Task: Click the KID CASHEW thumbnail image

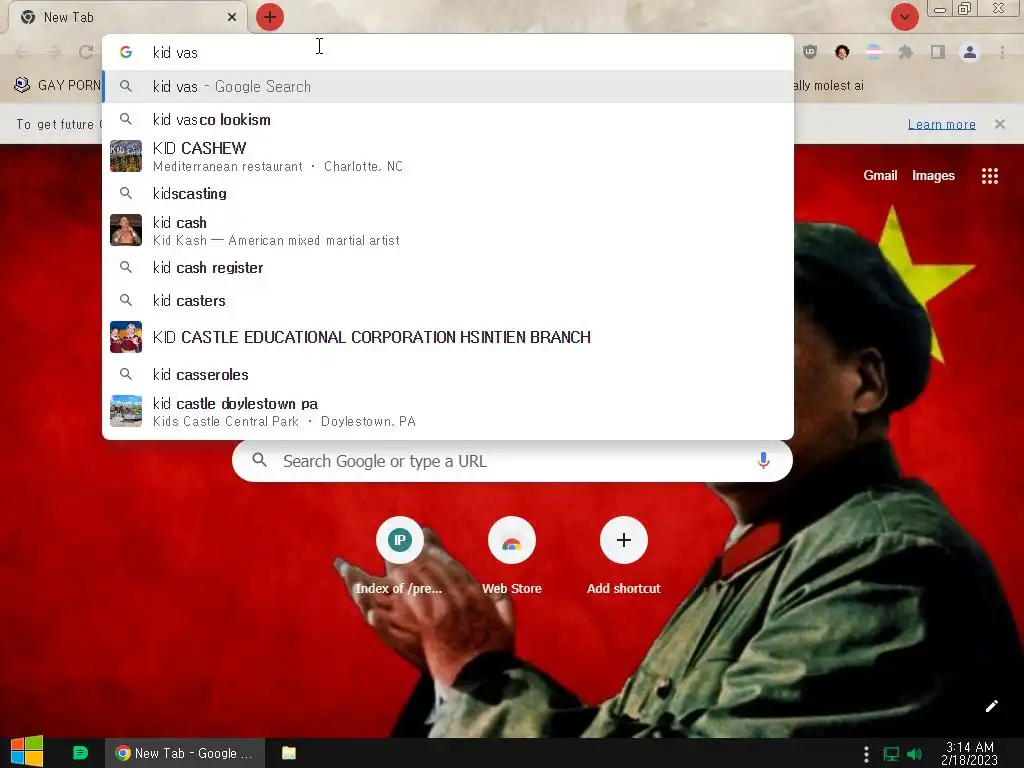Action: [x=126, y=156]
